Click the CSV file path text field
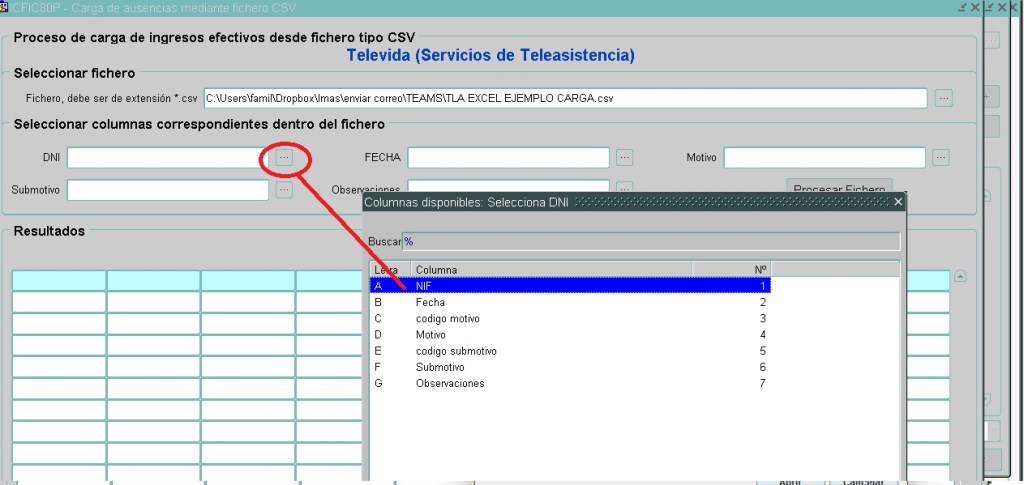Screen dimensions: 1024x485 565,98
